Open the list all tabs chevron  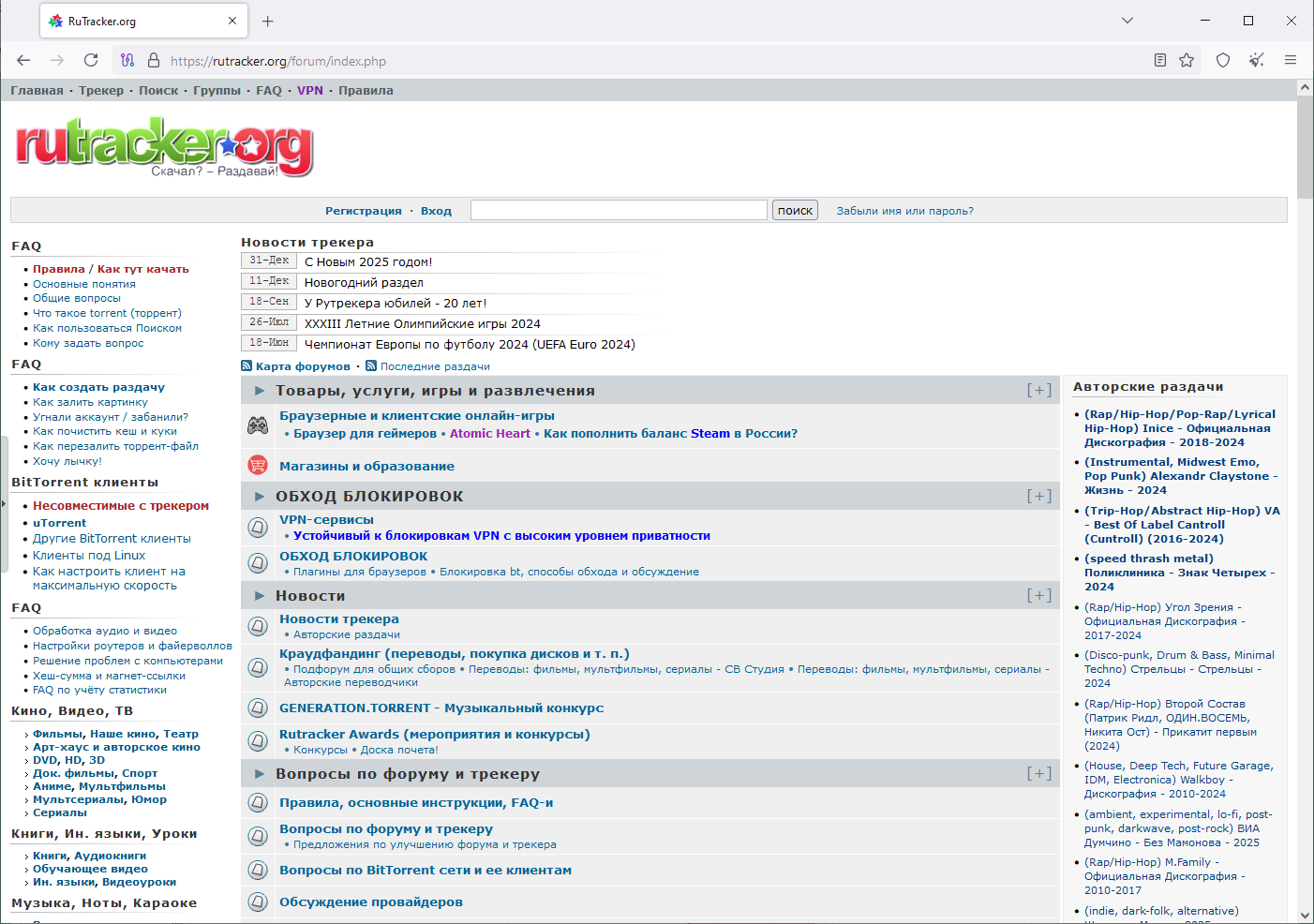pyautogui.click(x=1127, y=21)
